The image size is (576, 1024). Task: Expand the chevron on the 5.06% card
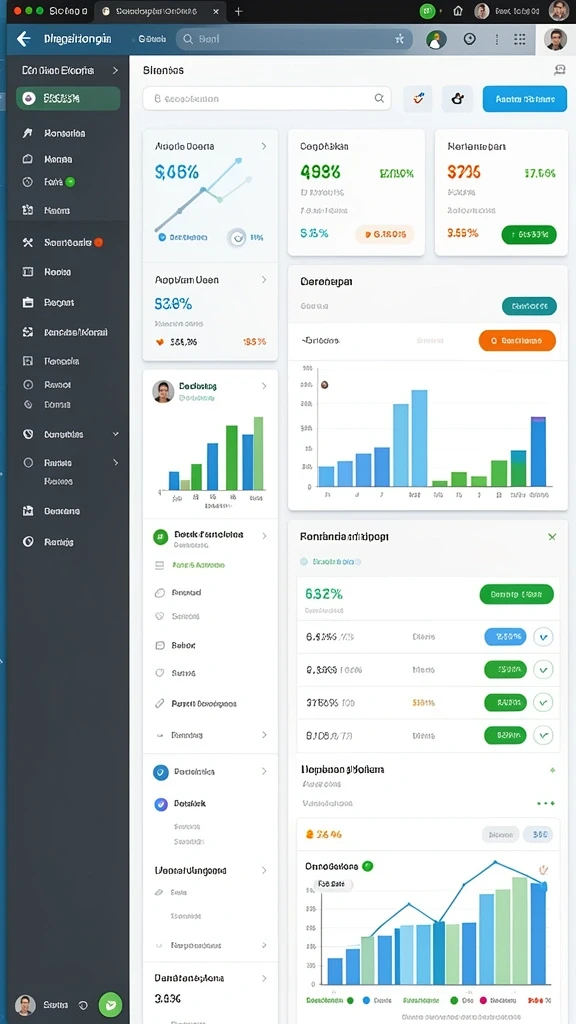coord(264,146)
